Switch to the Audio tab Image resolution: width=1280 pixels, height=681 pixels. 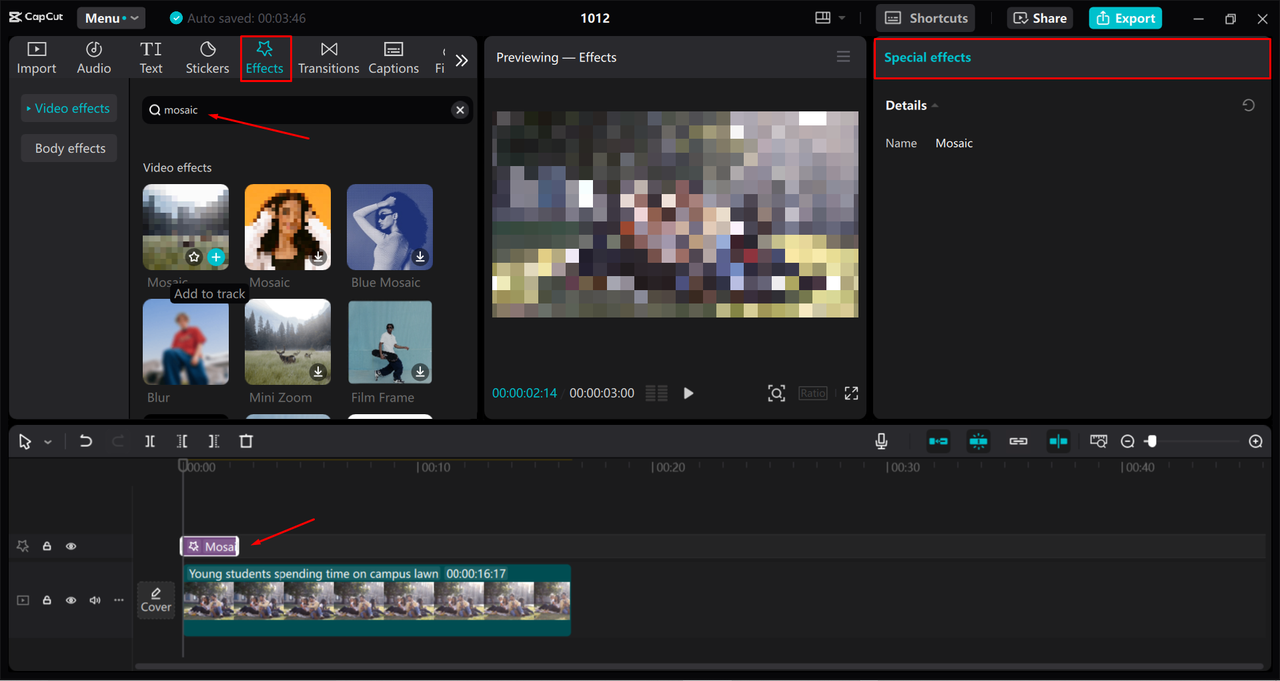click(94, 59)
